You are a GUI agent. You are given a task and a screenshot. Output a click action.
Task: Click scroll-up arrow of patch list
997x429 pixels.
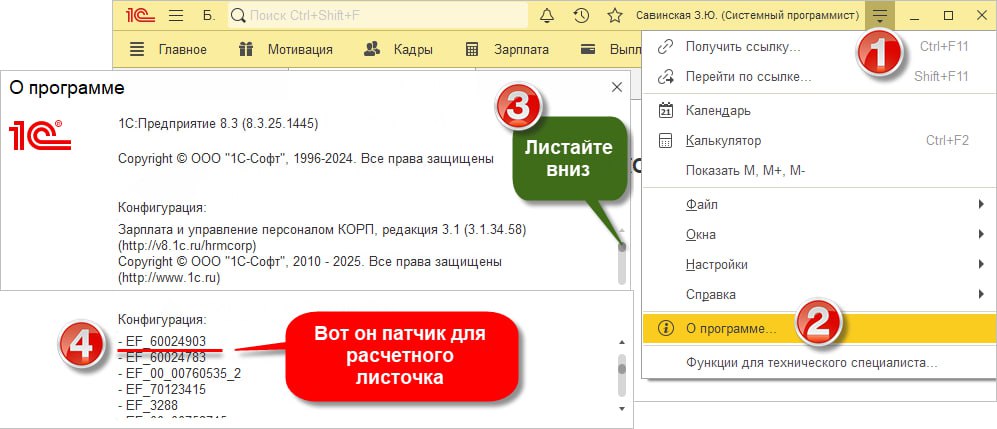pos(622,343)
